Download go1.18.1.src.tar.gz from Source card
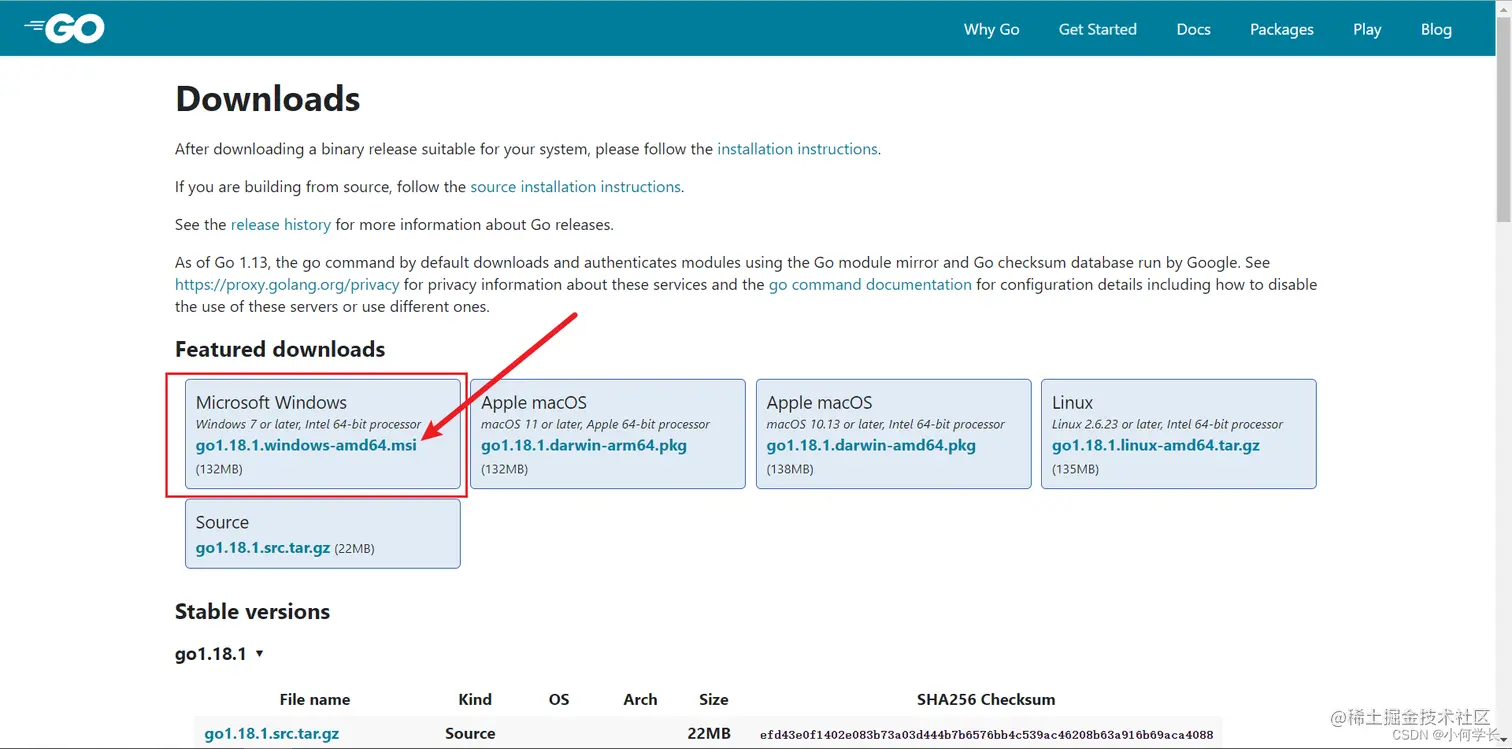 click(x=263, y=548)
